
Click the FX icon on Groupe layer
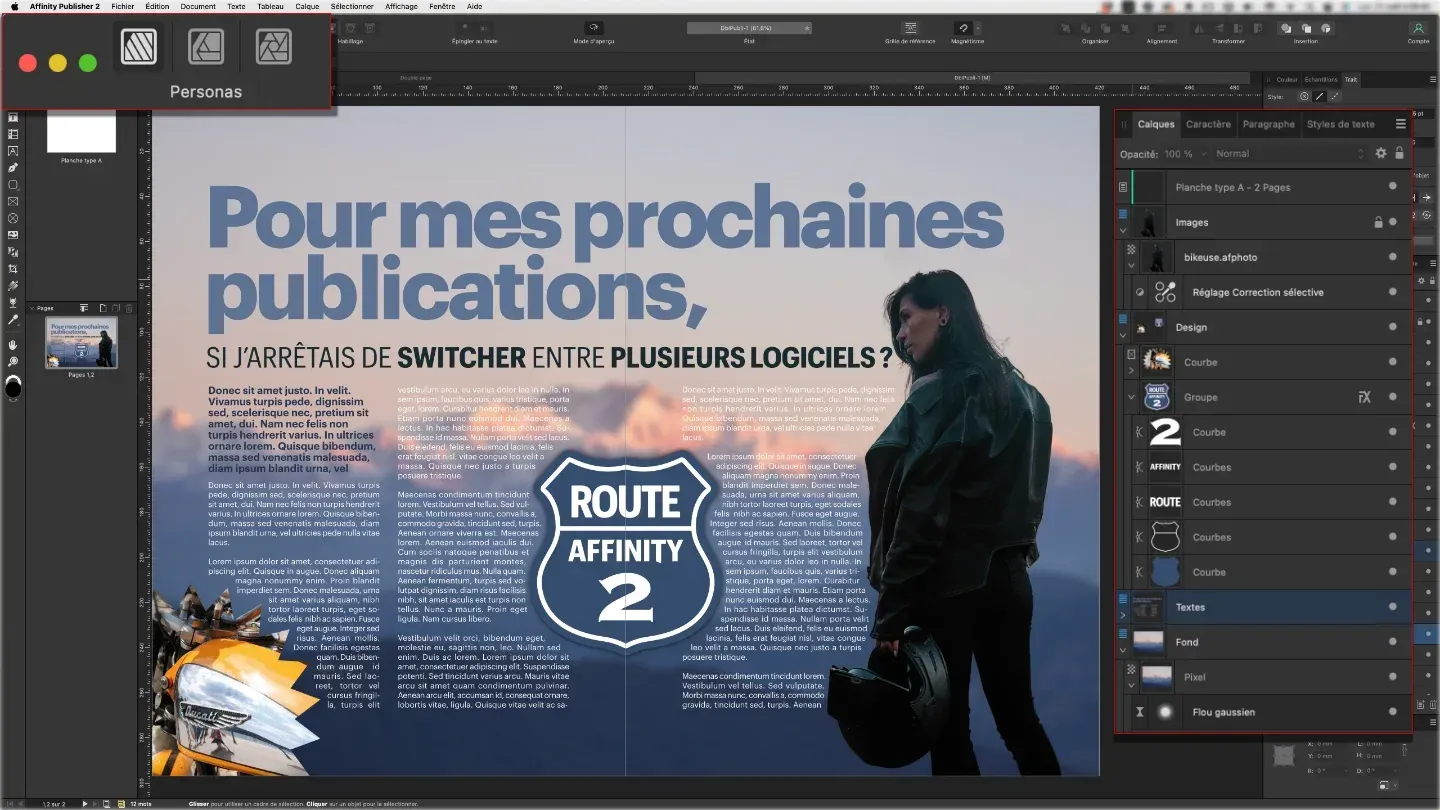tap(1364, 397)
